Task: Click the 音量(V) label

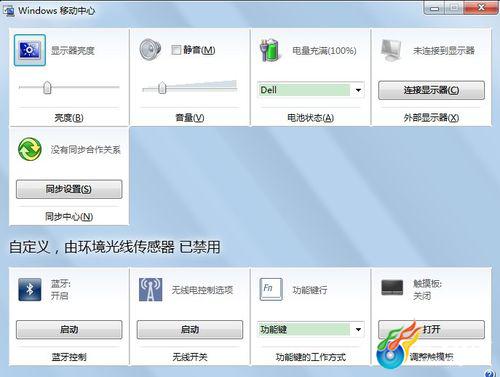Action: tap(190, 118)
